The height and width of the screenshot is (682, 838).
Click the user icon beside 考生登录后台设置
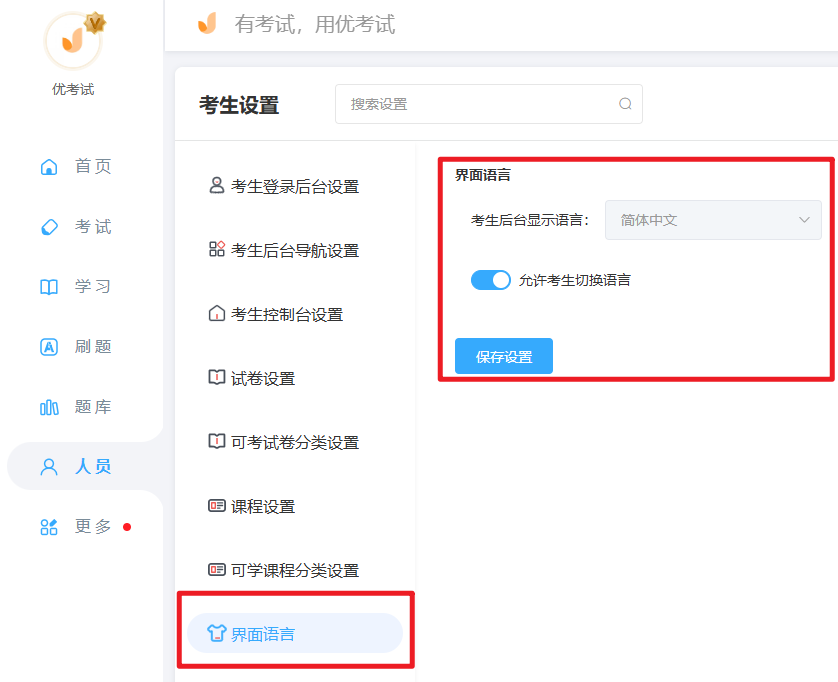click(x=216, y=185)
